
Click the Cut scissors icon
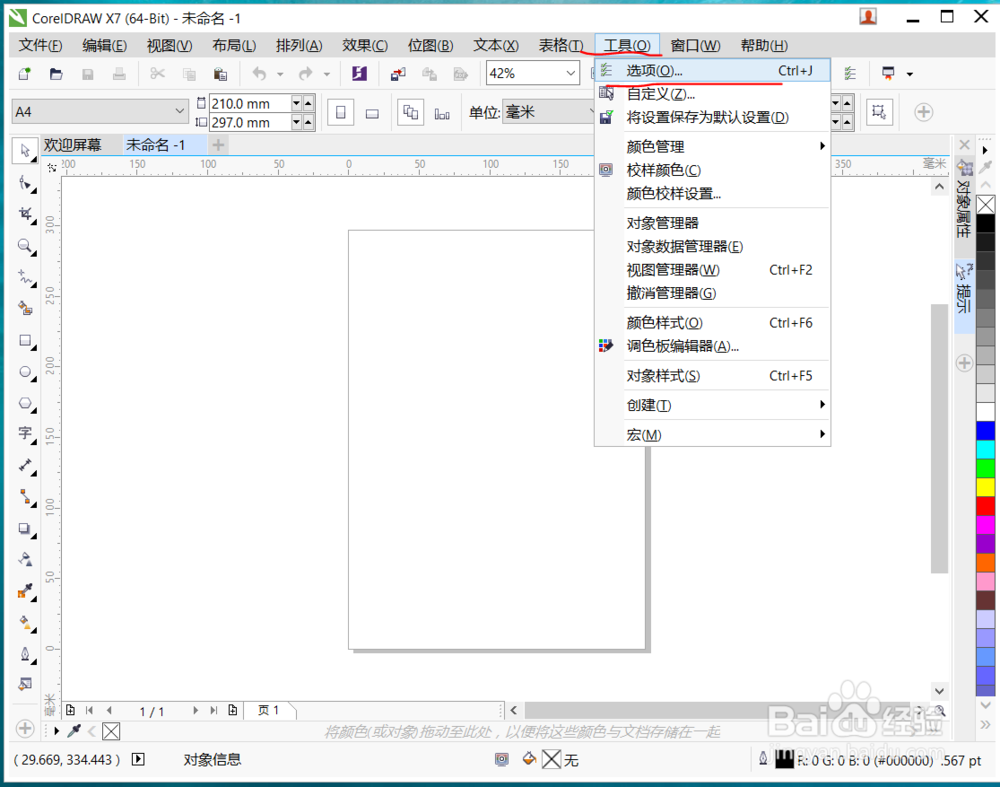click(158, 74)
